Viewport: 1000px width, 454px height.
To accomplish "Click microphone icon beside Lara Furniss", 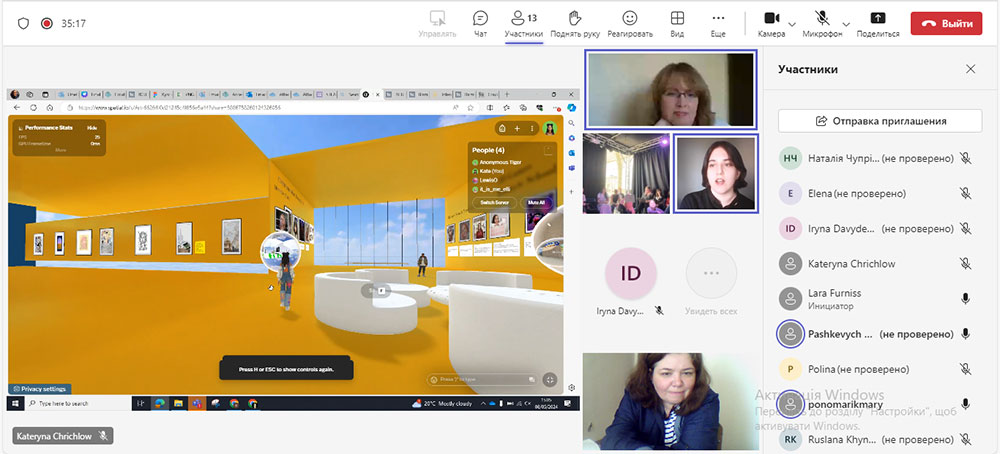I will tap(966, 298).
